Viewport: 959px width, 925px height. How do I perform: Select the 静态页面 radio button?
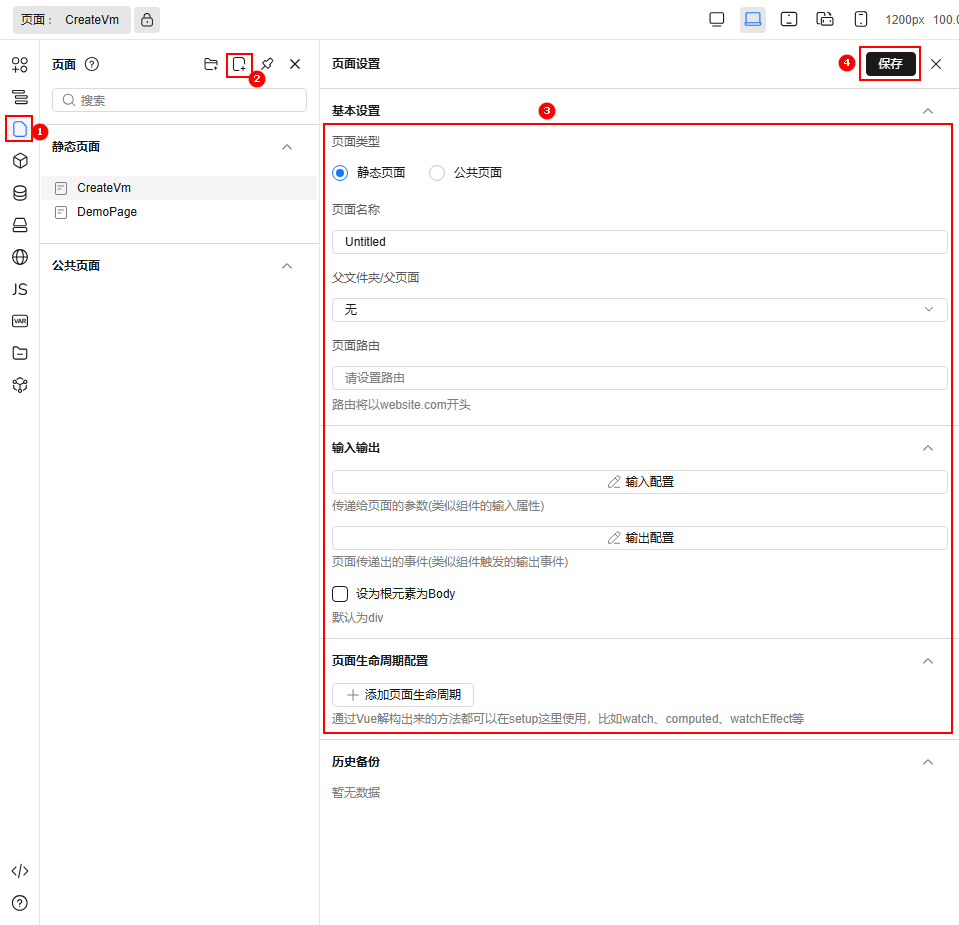pyautogui.click(x=339, y=172)
